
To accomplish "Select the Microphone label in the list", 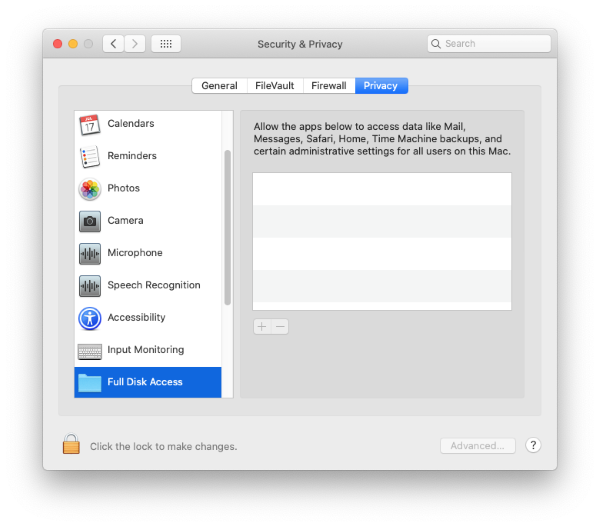I will [x=135, y=253].
